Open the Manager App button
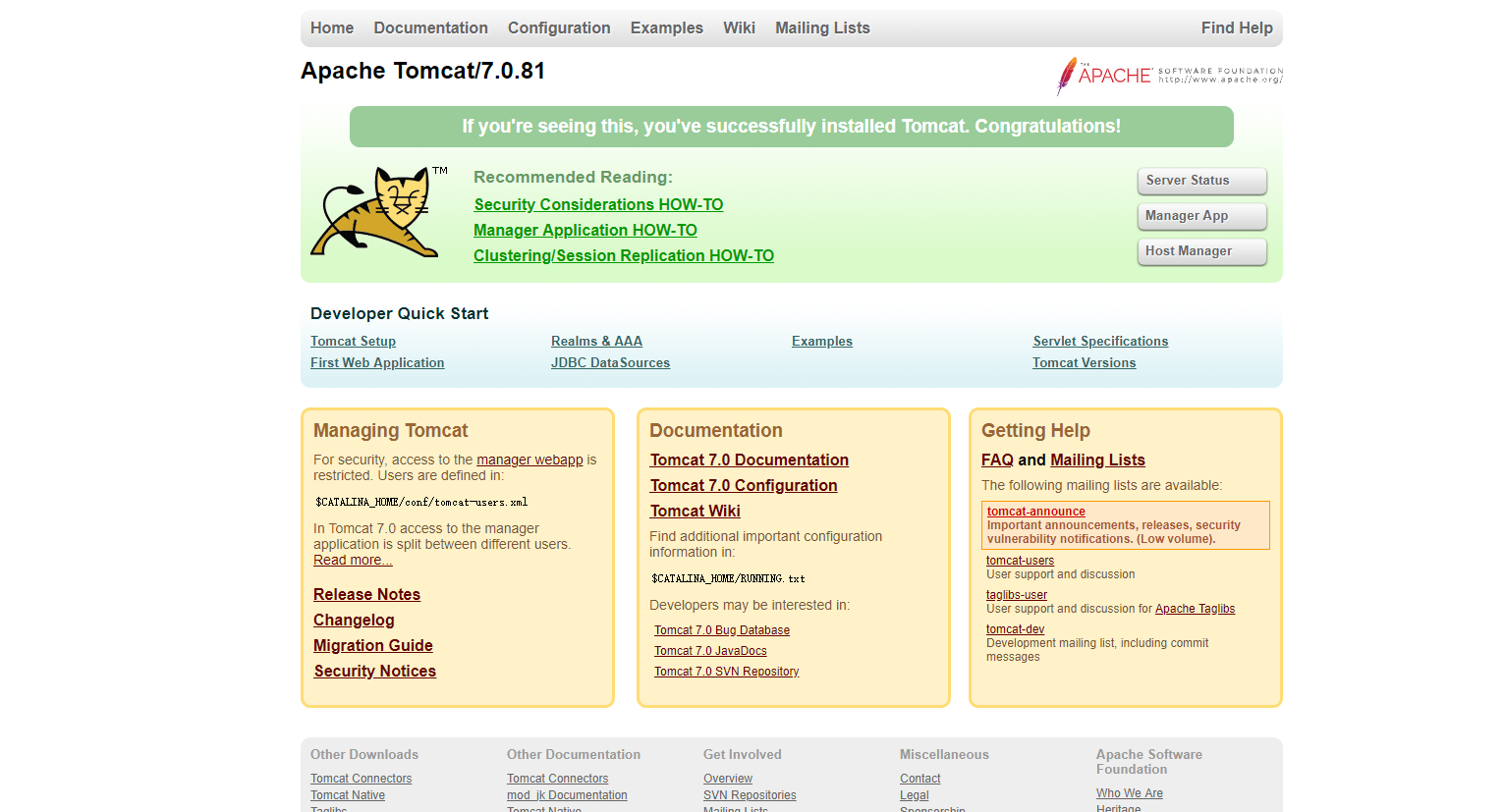Image resolution: width=1504 pixels, height=812 pixels. pyautogui.click(x=1201, y=216)
